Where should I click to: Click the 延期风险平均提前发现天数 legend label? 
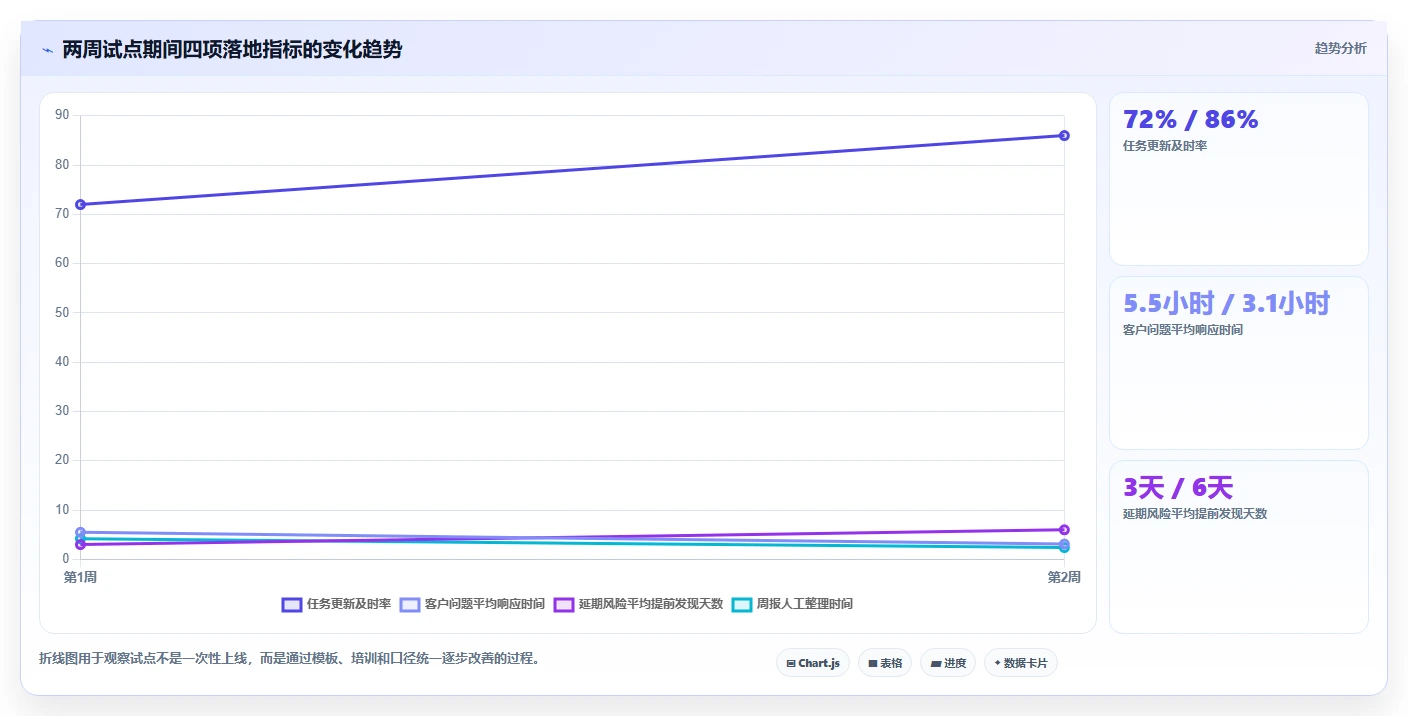(651, 604)
